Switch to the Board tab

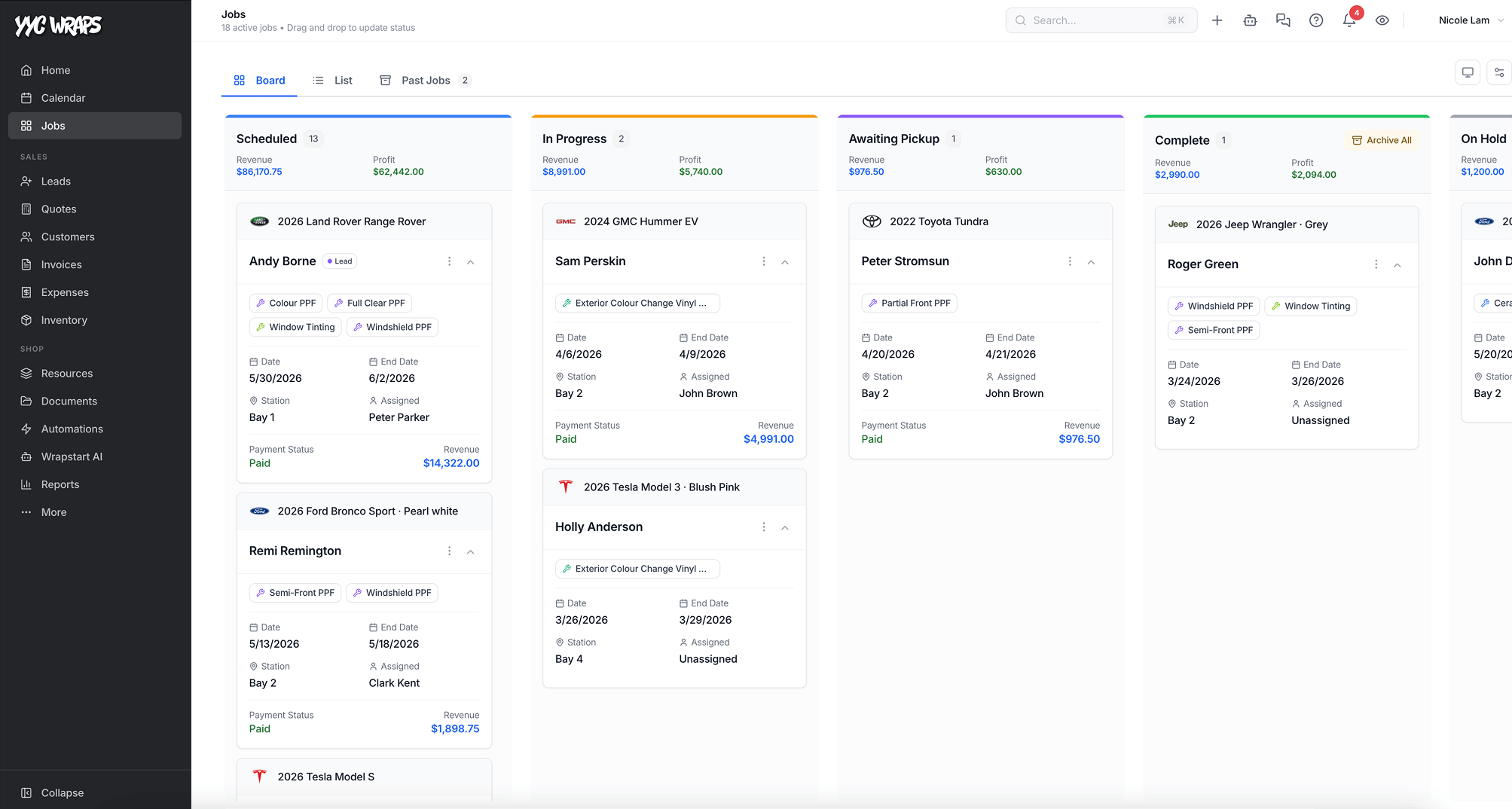pos(259,81)
